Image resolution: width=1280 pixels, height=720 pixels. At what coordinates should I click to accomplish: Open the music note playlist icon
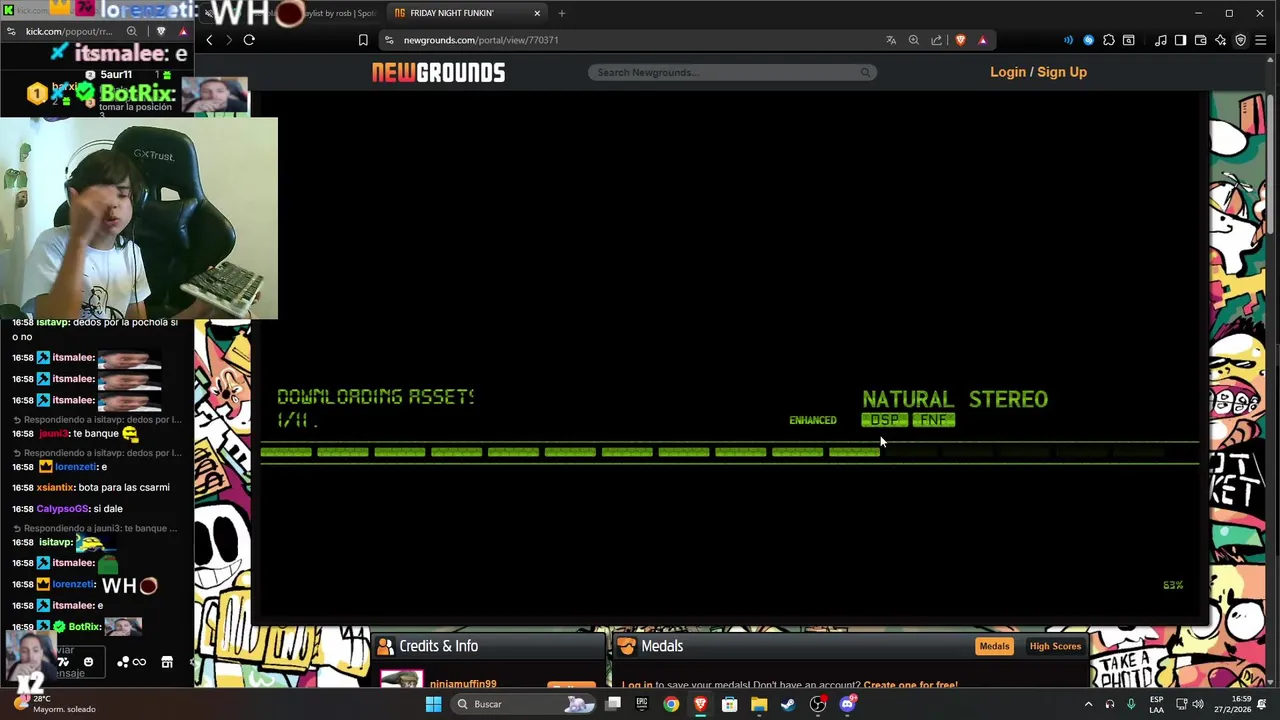(1160, 40)
